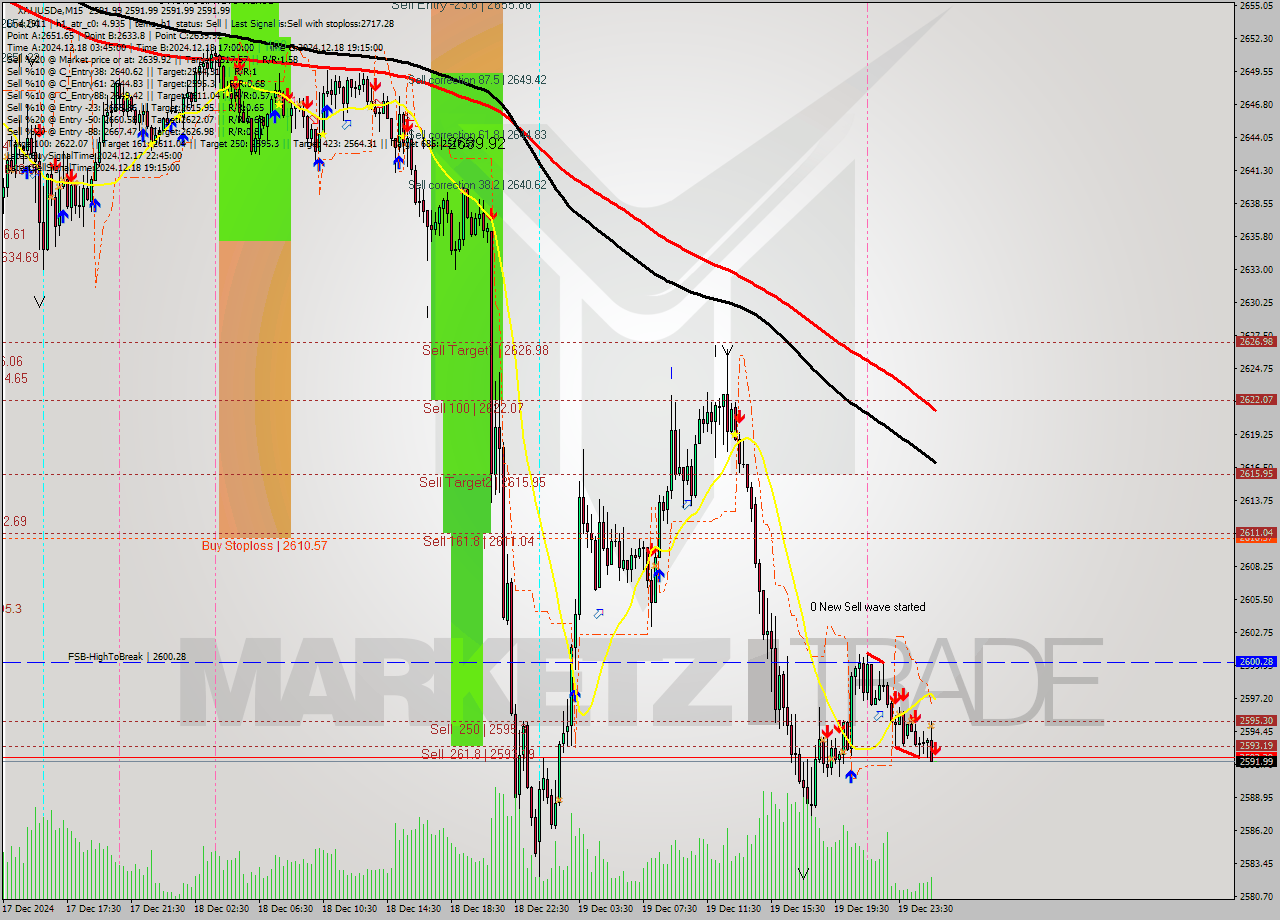Click the 'Sell Target2 | 2615.95' label
The height and width of the screenshot is (920, 1280).
pyautogui.click(x=482, y=482)
